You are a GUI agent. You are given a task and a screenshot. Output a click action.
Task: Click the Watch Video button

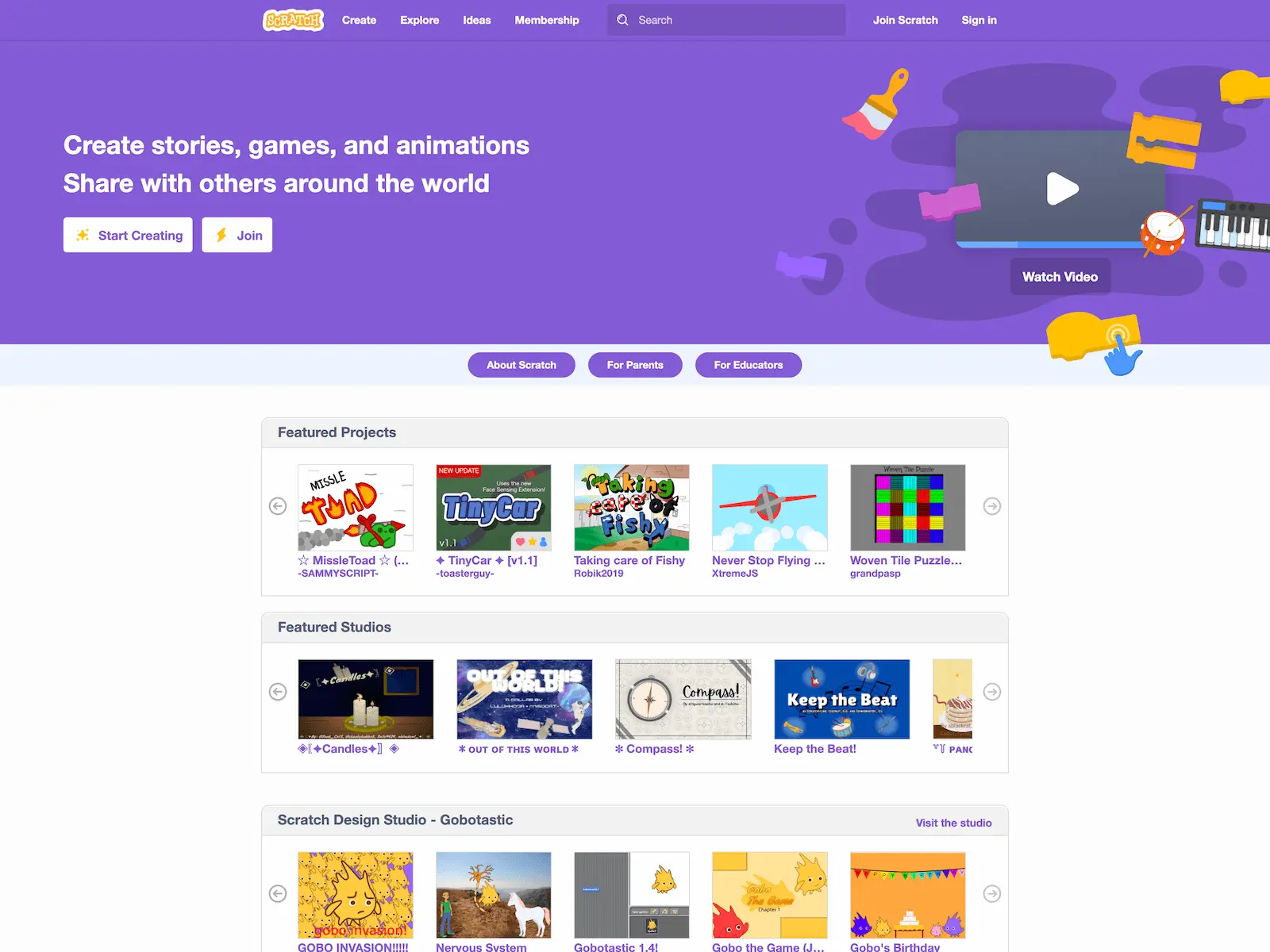[x=1060, y=276]
